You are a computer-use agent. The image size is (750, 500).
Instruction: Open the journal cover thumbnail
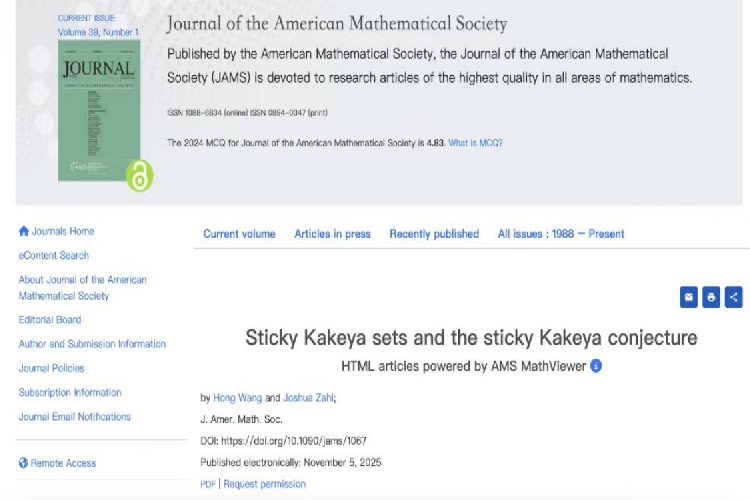[99, 110]
